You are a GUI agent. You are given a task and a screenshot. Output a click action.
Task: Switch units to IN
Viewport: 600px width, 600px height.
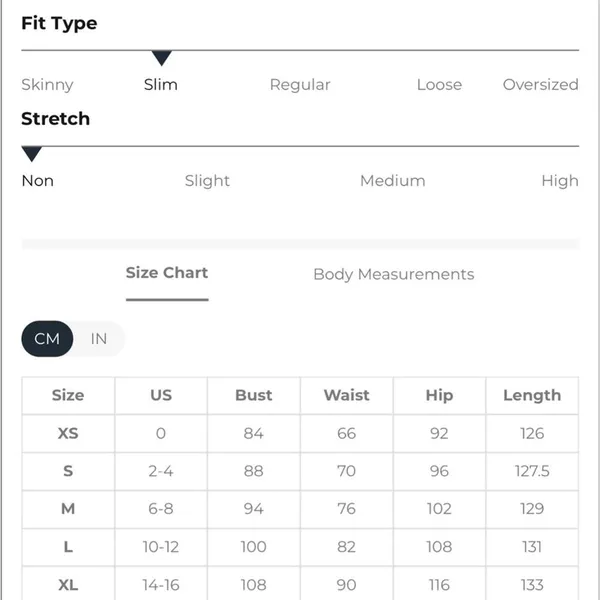(99, 339)
